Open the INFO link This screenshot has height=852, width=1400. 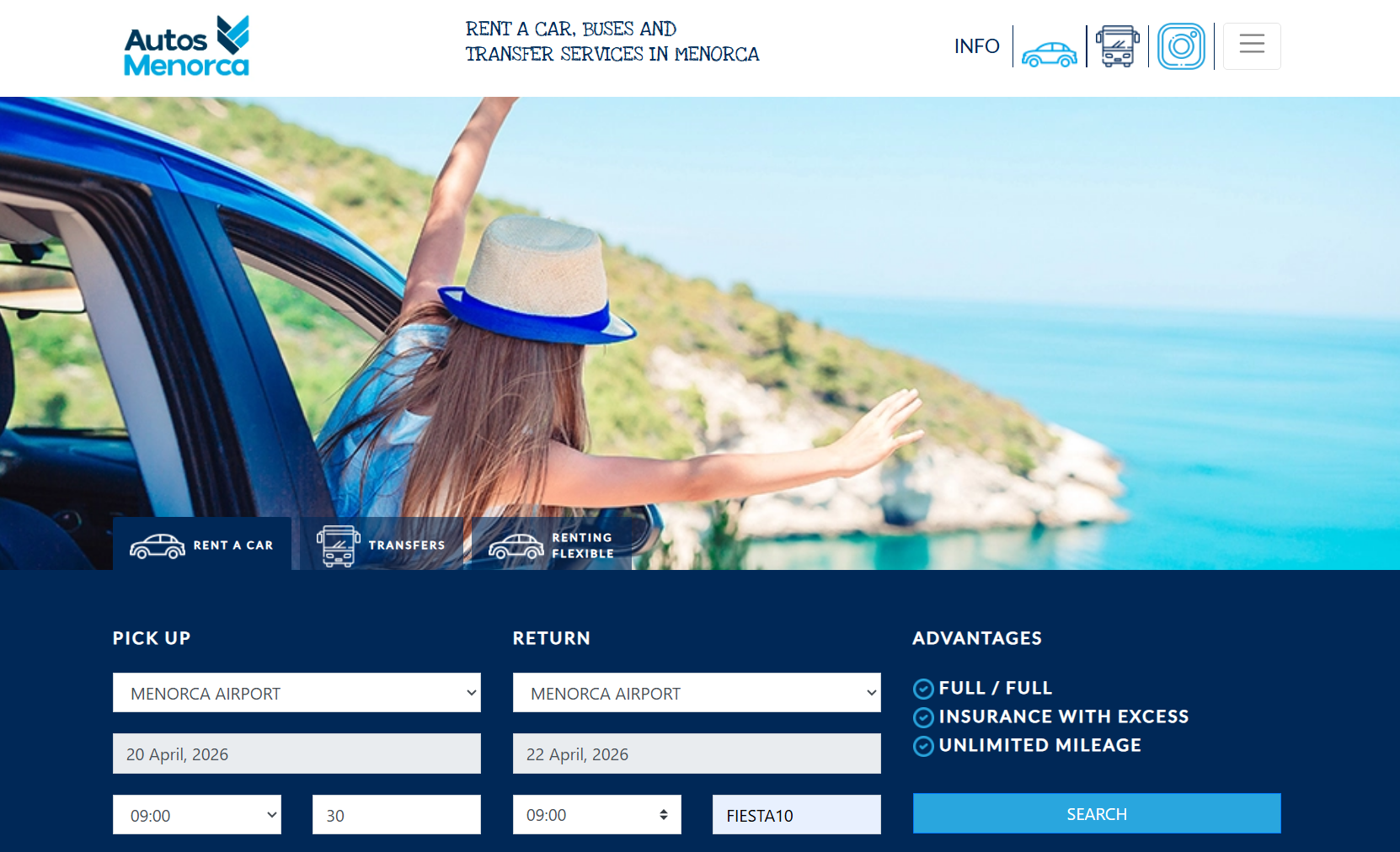click(976, 45)
